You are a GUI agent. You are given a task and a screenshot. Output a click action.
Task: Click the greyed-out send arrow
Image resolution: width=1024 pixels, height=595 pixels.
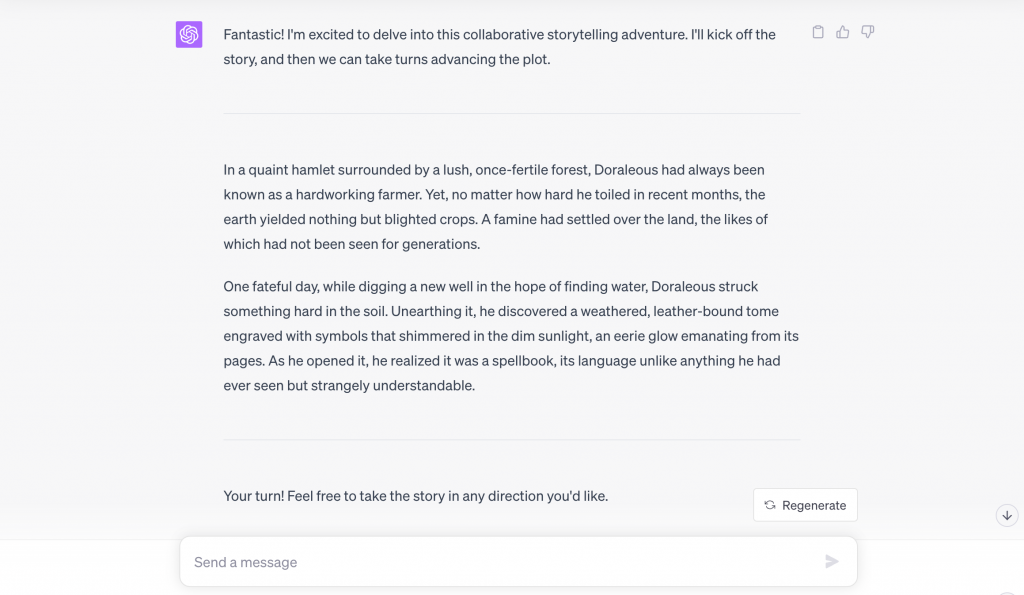pos(831,561)
